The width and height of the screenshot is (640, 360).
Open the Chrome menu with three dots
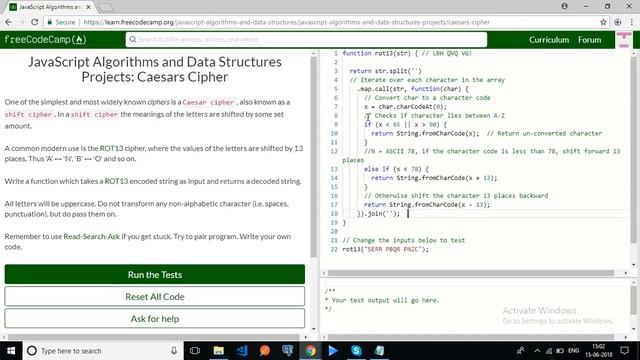(x=632, y=22)
